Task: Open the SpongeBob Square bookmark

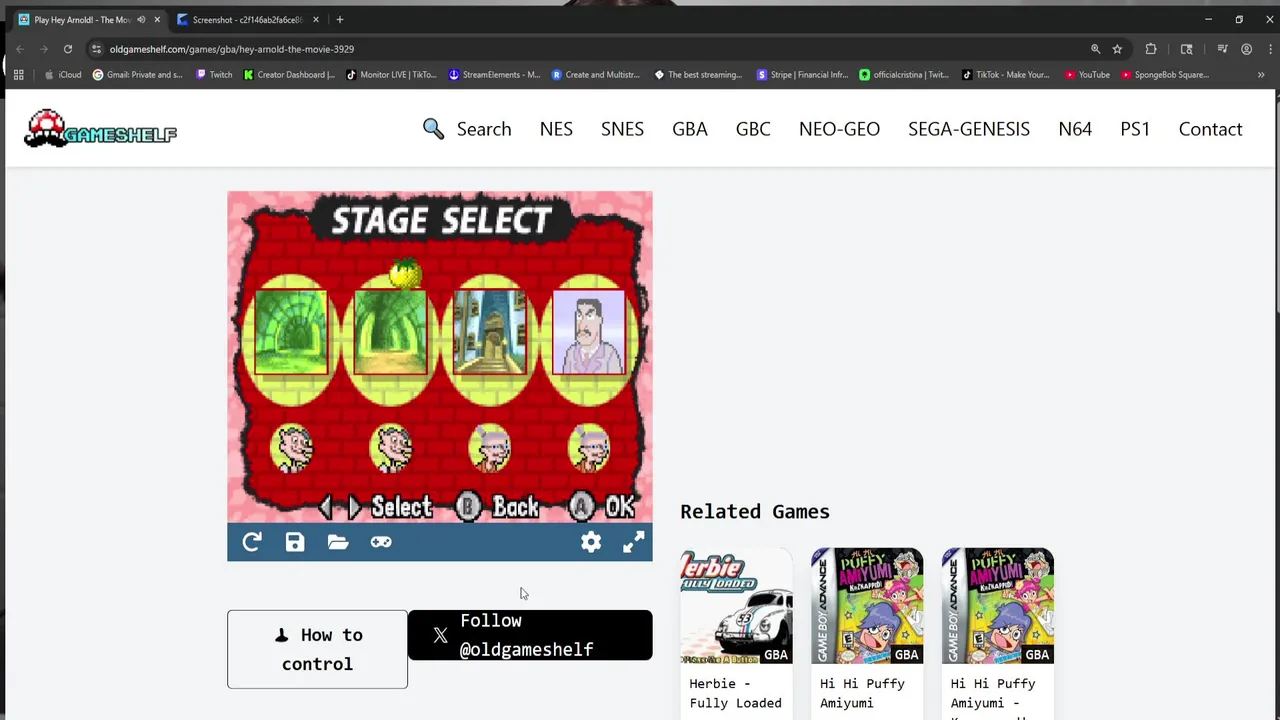Action: 1165,75
